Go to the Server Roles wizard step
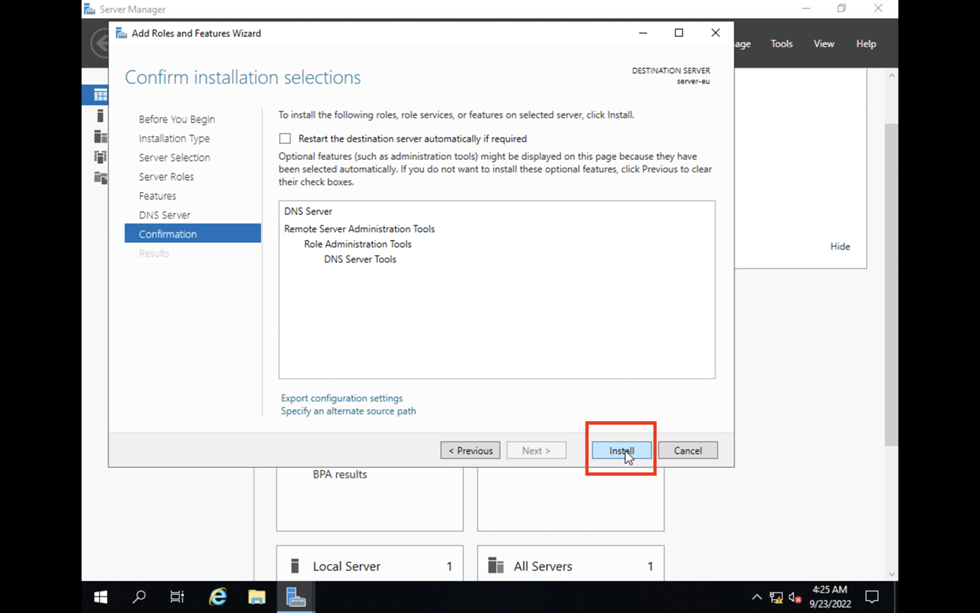Image resolution: width=980 pixels, height=613 pixels. coord(166,177)
